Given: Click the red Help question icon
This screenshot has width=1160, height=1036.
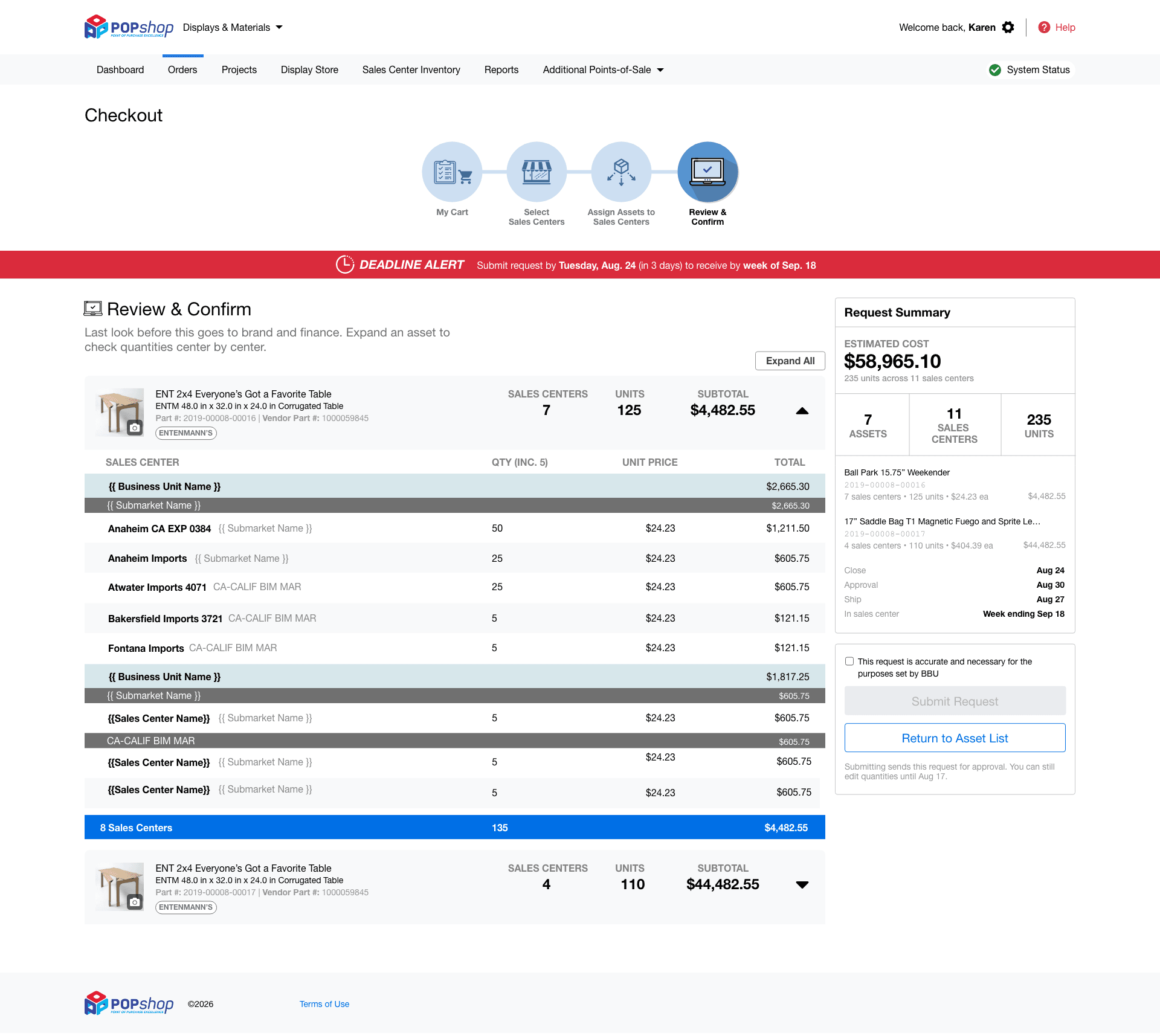Looking at the screenshot, I should pyautogui.click(x=1044, y=27).
